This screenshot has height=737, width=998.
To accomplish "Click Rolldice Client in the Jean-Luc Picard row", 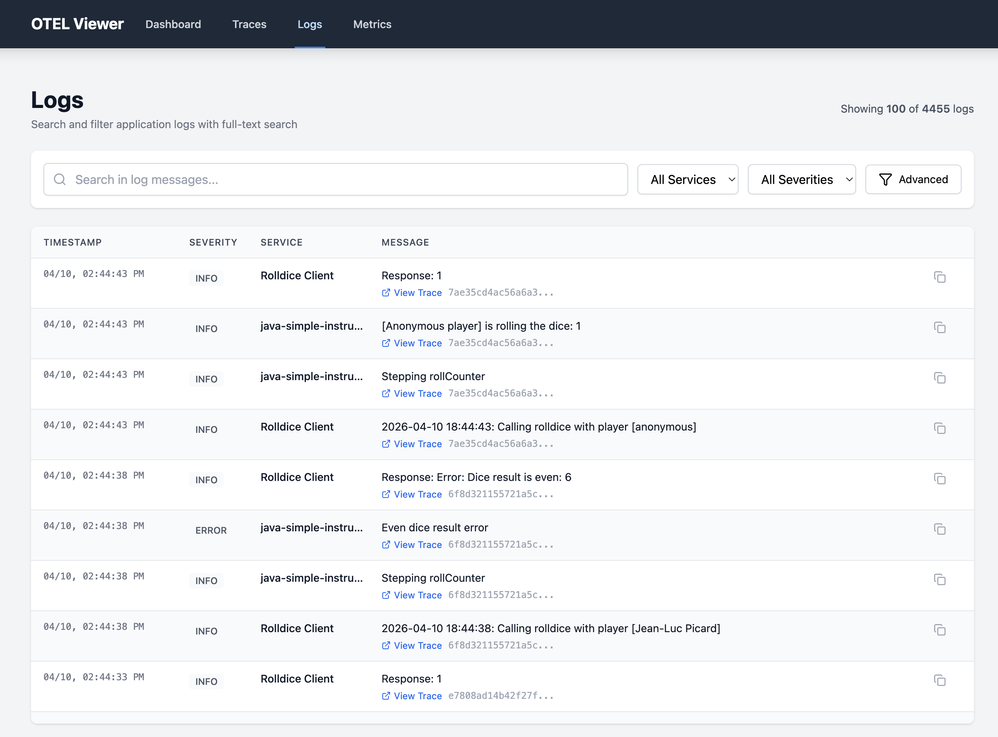I will pos(297,628).
